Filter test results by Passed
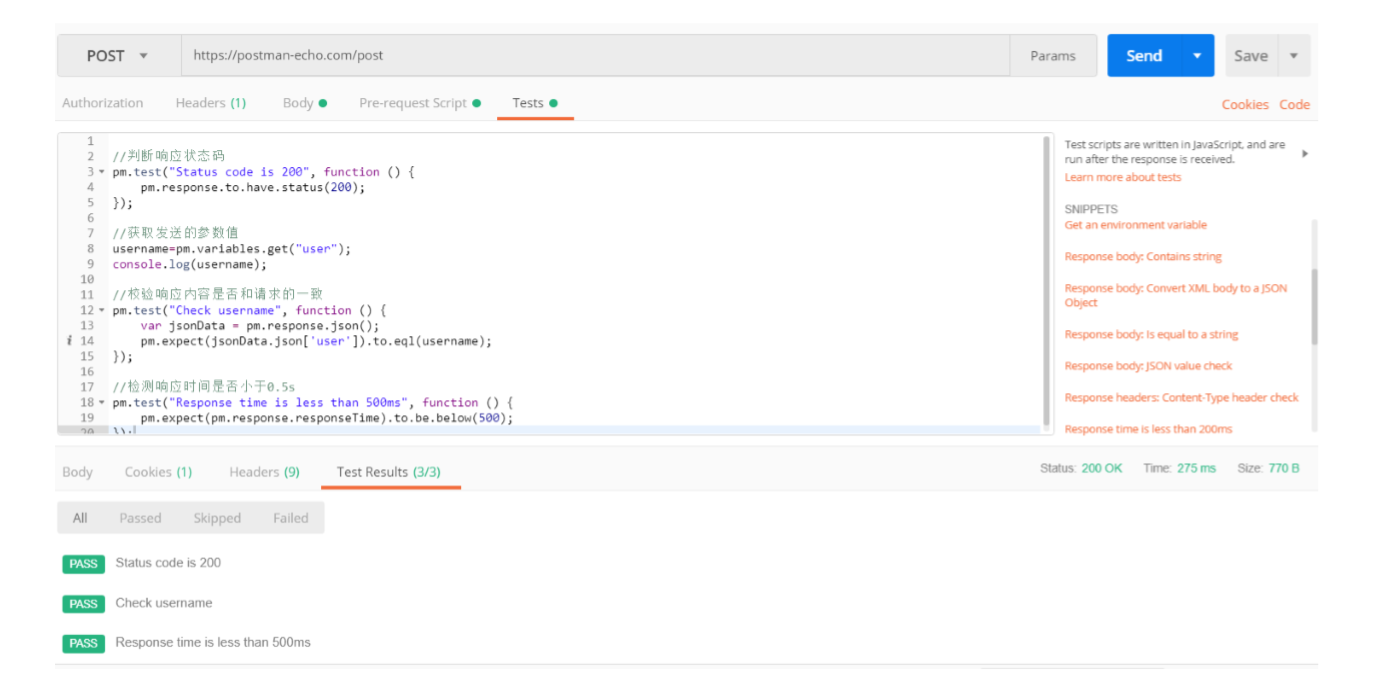 coord(140,518)
